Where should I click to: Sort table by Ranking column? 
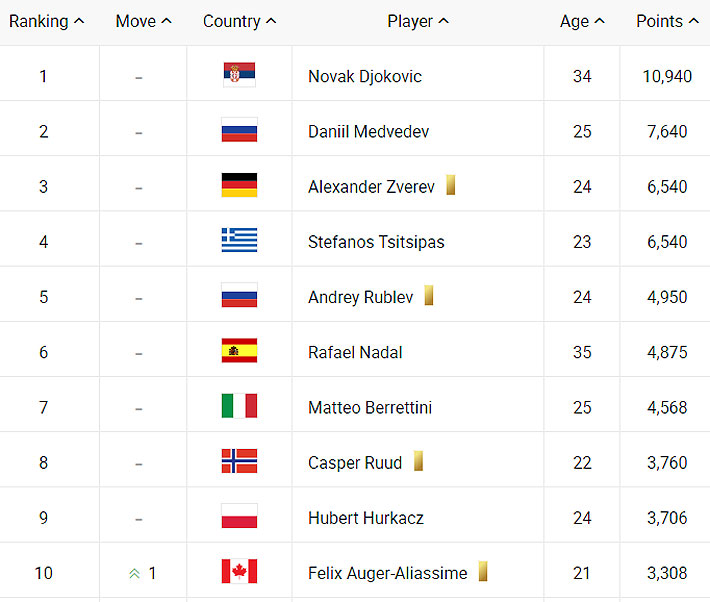pyautogui.click(x=46, y=21)
